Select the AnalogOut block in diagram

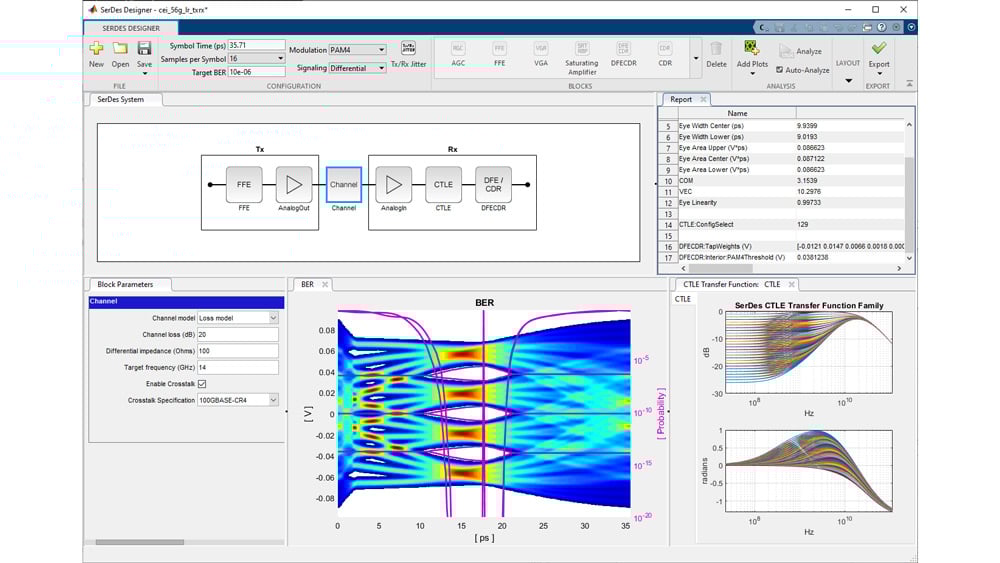click(x=294, y=184)
